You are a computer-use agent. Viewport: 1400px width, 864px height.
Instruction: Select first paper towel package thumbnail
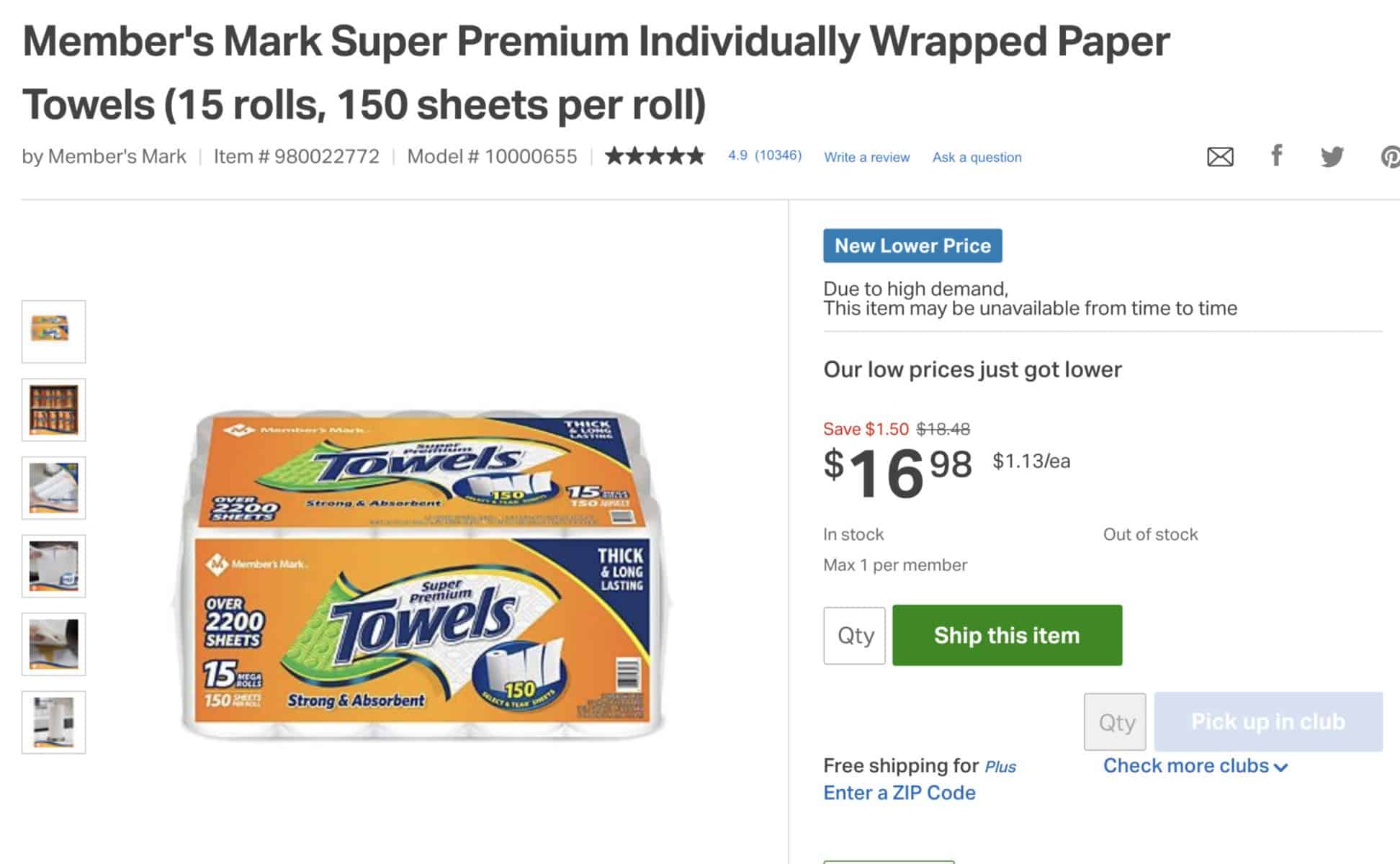point(53,331)
